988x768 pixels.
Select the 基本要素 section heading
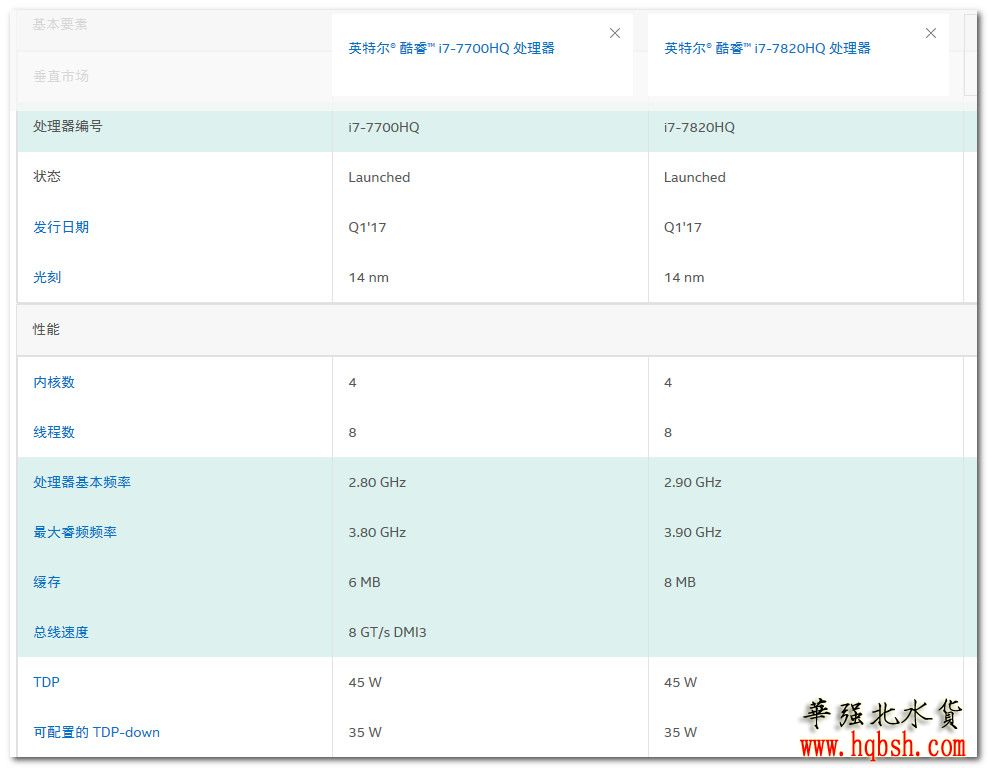point(60,25)
